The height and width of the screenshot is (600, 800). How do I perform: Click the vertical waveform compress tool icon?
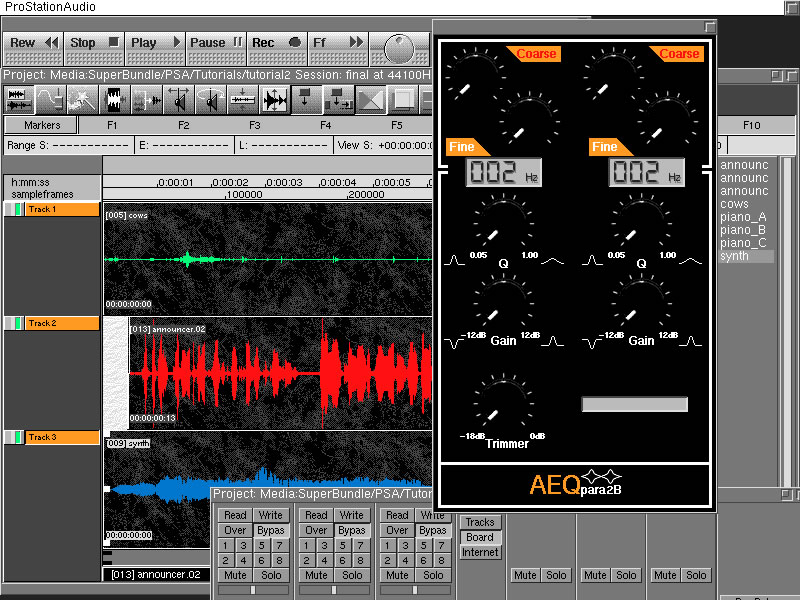click(243, 99)
